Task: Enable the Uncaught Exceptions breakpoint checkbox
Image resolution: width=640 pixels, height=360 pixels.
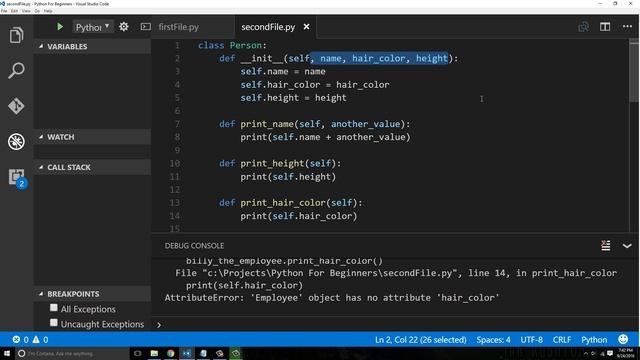Action: point(54,323)
